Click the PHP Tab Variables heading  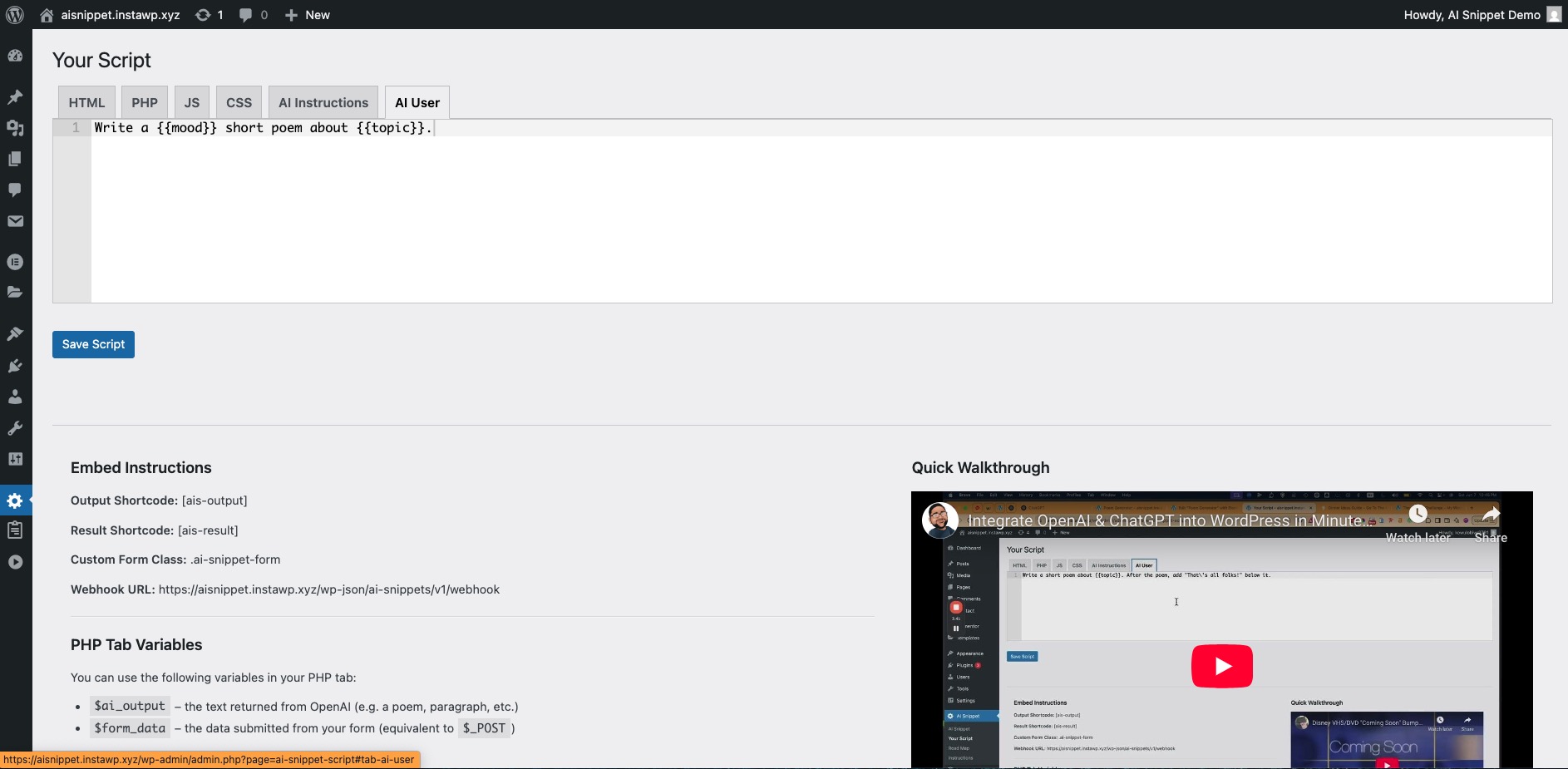(136, 644)
